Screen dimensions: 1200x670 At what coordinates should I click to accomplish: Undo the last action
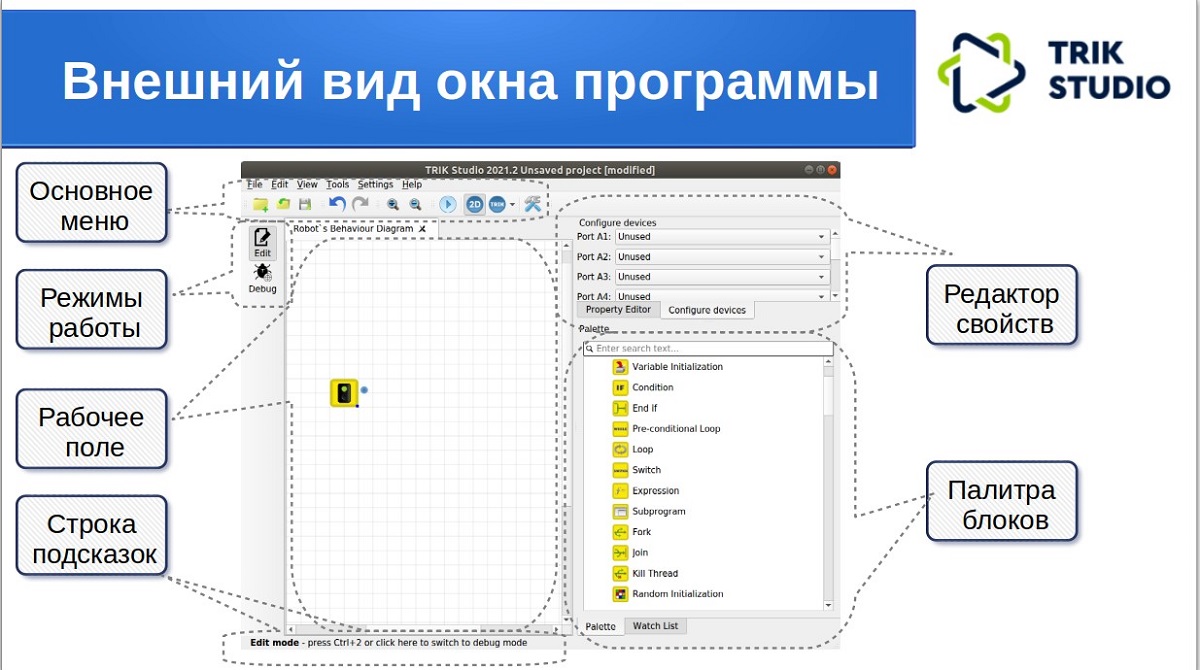click(338, 204)
